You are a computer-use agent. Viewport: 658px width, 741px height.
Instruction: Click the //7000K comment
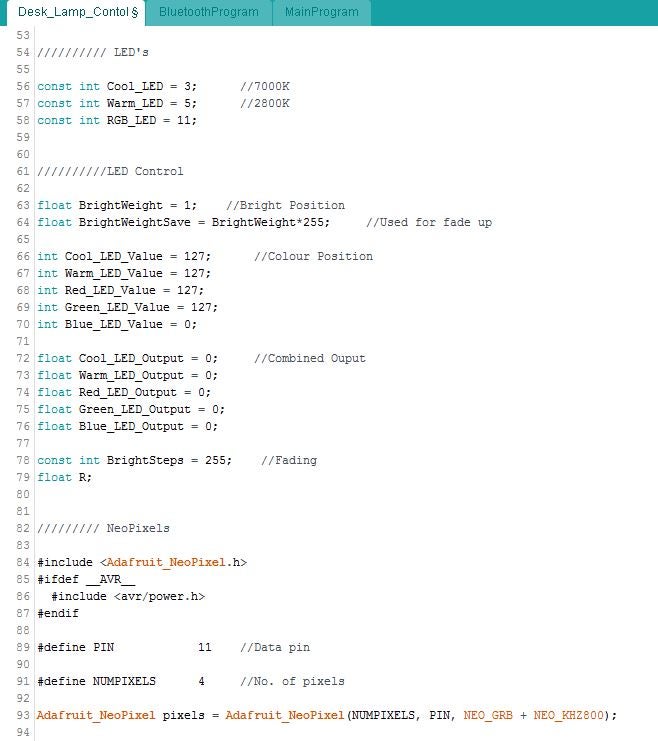[x=264, y=86]
